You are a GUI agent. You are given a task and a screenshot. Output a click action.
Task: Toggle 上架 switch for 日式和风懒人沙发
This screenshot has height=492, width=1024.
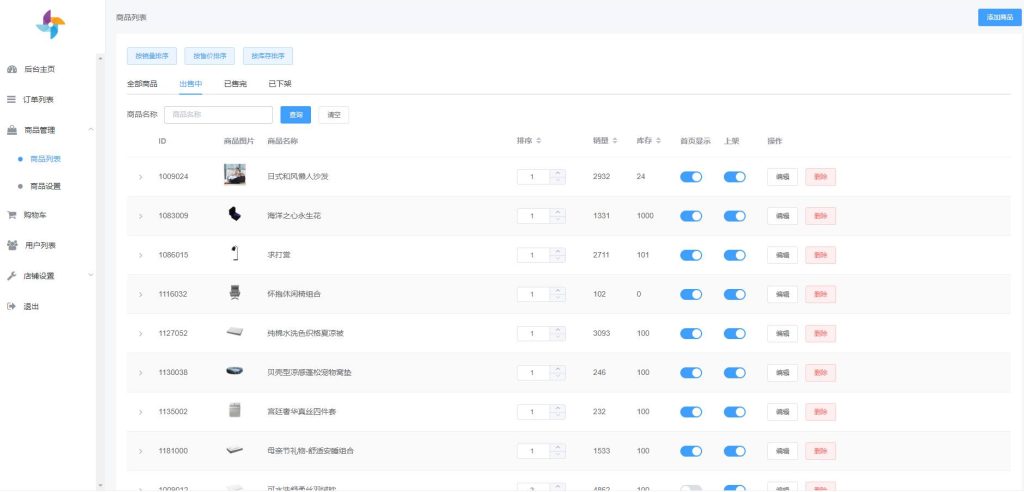(x=734, y=177)
